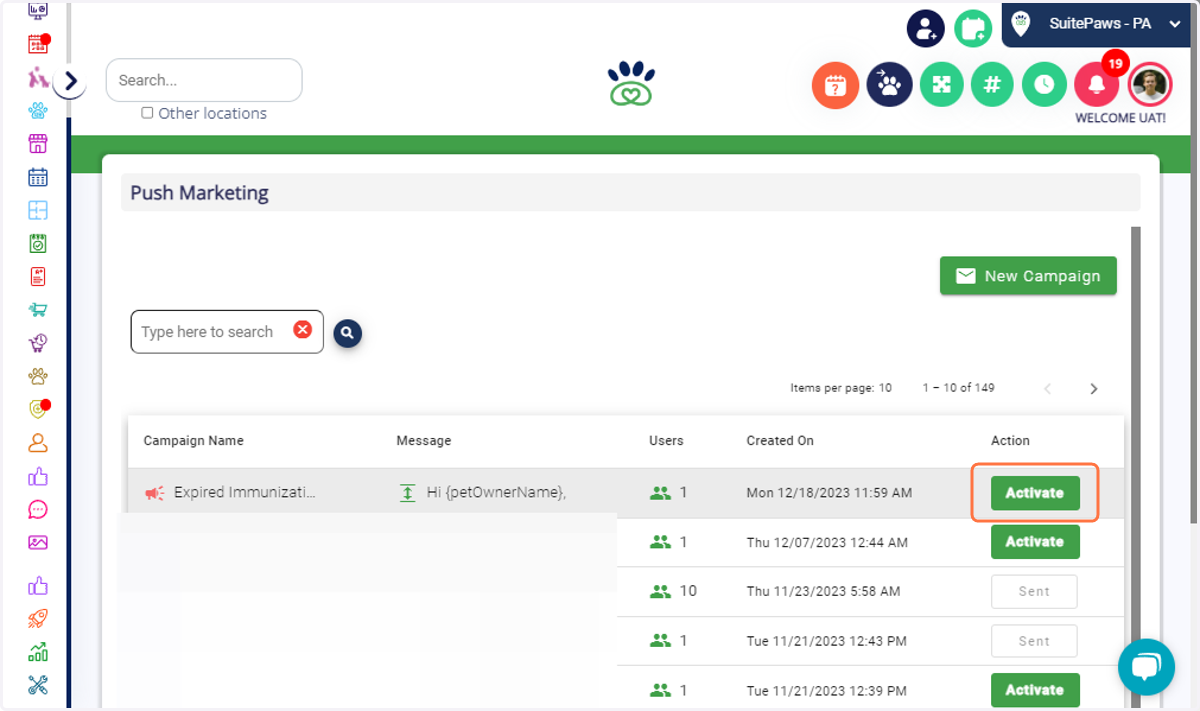Screen dimensions: 1200x711
Task: Click the Message column header
Action: coord(424,440)
